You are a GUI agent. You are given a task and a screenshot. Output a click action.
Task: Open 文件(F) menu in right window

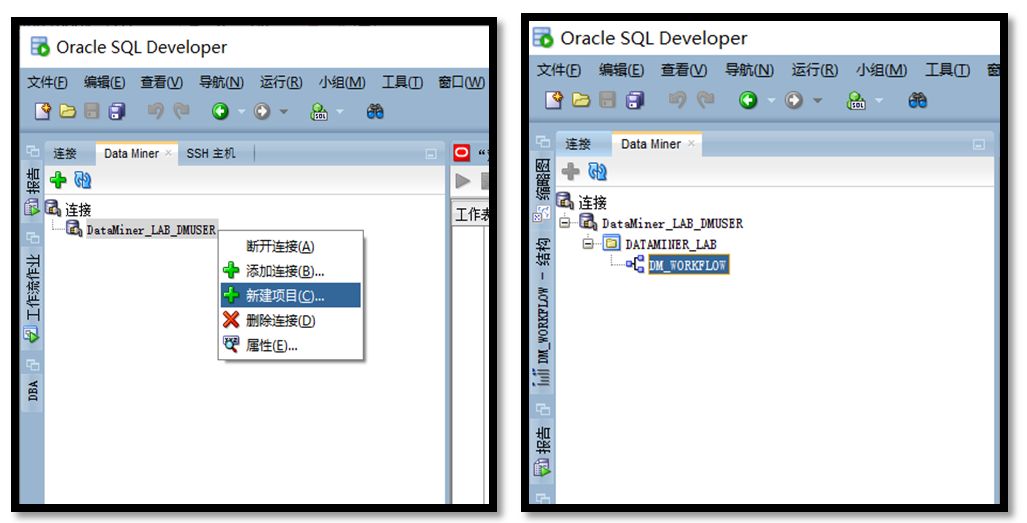coord(559,70)
